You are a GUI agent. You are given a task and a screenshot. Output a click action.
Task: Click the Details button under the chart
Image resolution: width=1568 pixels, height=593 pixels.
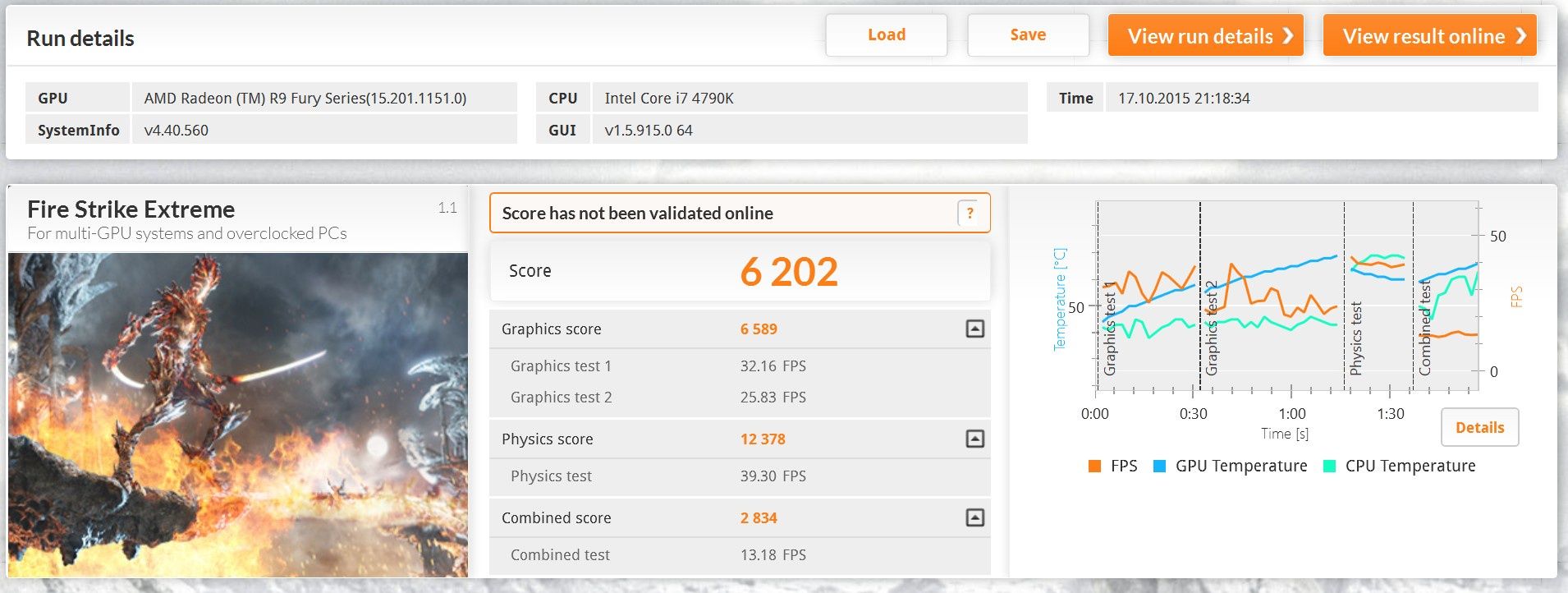coord(1479,427)
